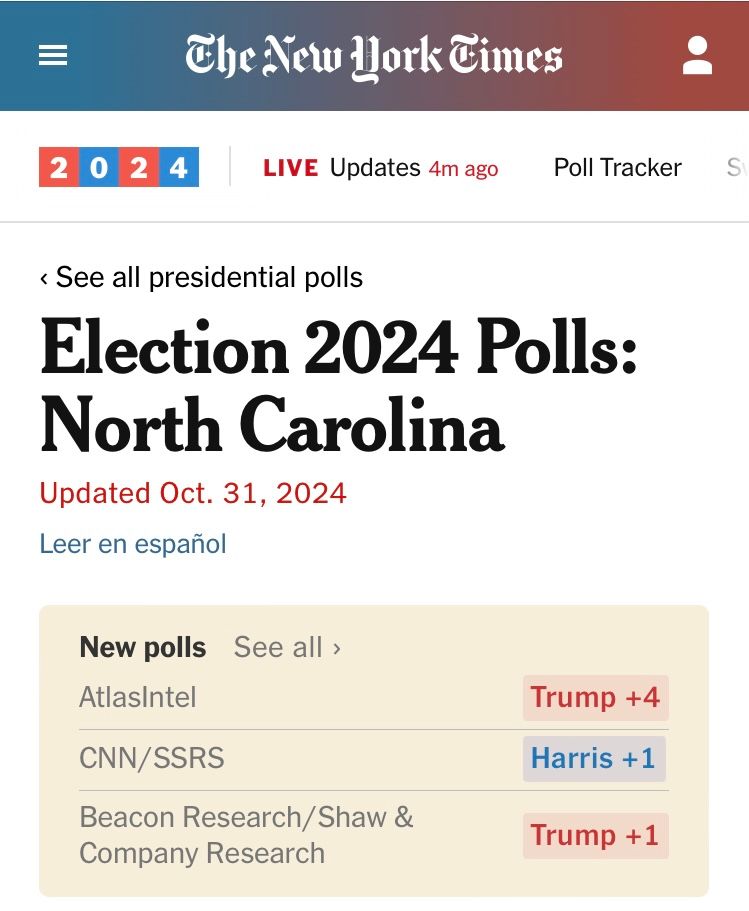Screen dimensions: 749x911
Task: Click the New polls heading
Action: point(142,647)
